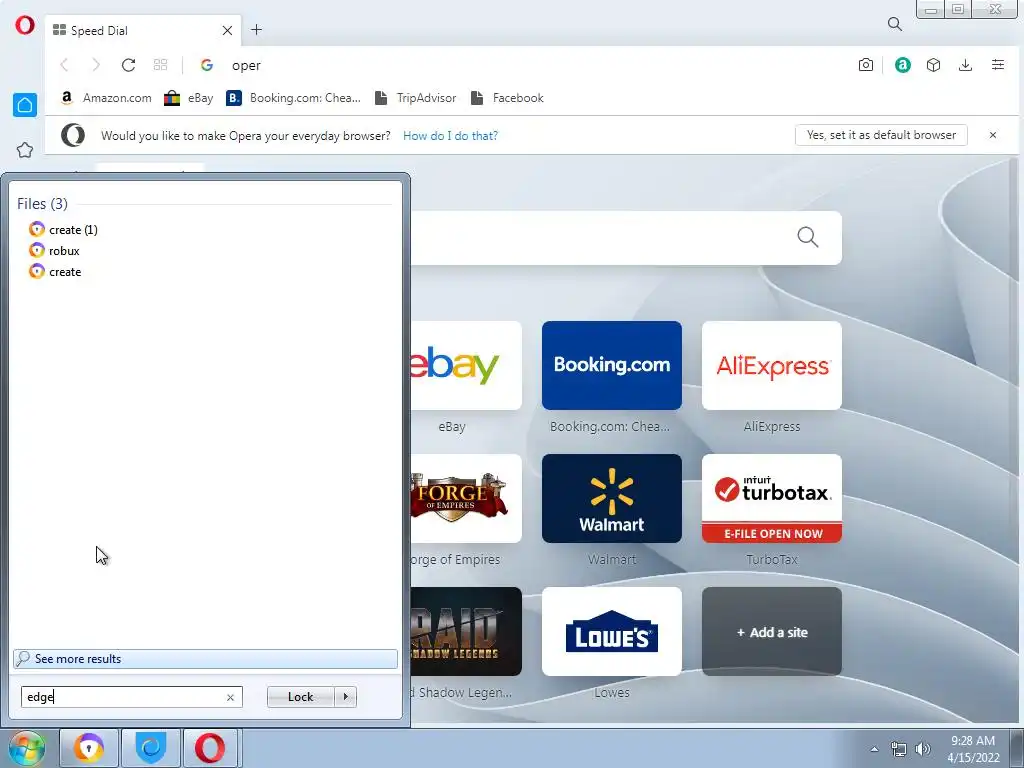Open the Lowe's speed dial tile
Screen dimensions: 1024x768
612,632
